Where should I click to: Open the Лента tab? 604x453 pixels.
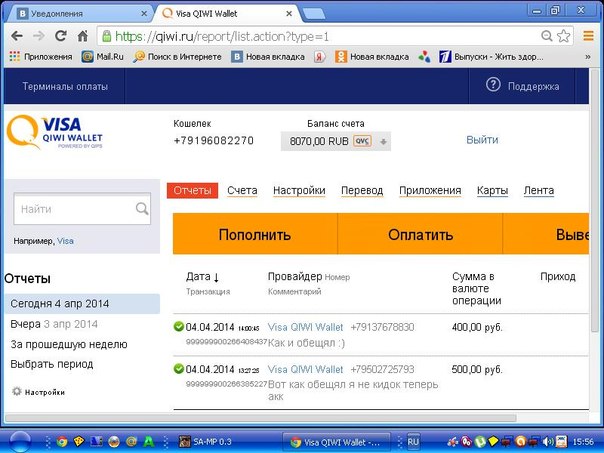pos(539,191)
